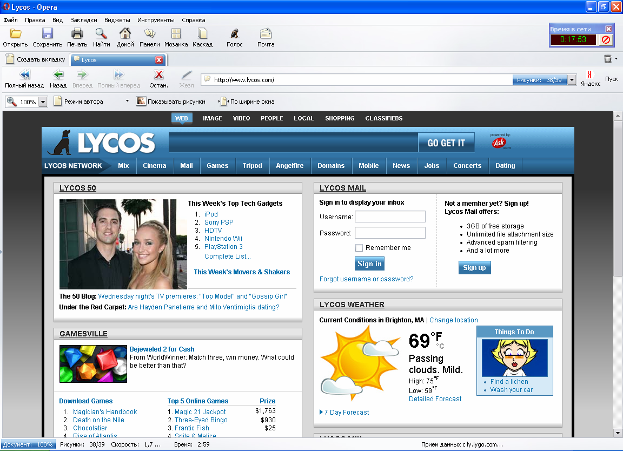Select the PEOPLE search tab
The image size is (623, 451).
click(272, 118)
